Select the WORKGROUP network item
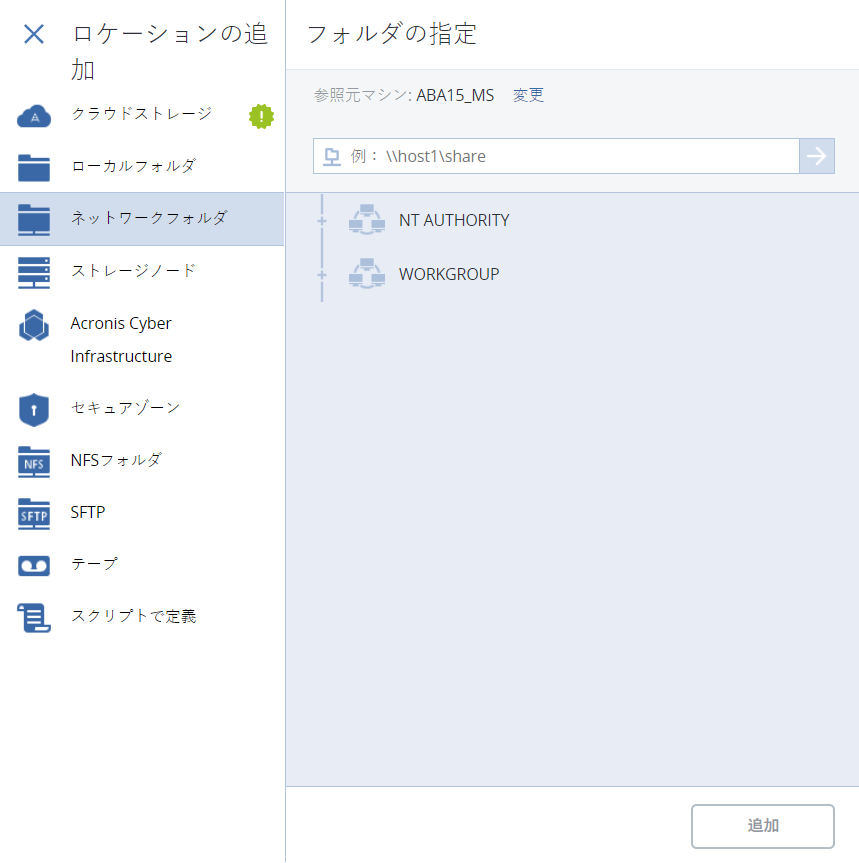The height and width of the screenshot is (863, 859). (448, 275)
